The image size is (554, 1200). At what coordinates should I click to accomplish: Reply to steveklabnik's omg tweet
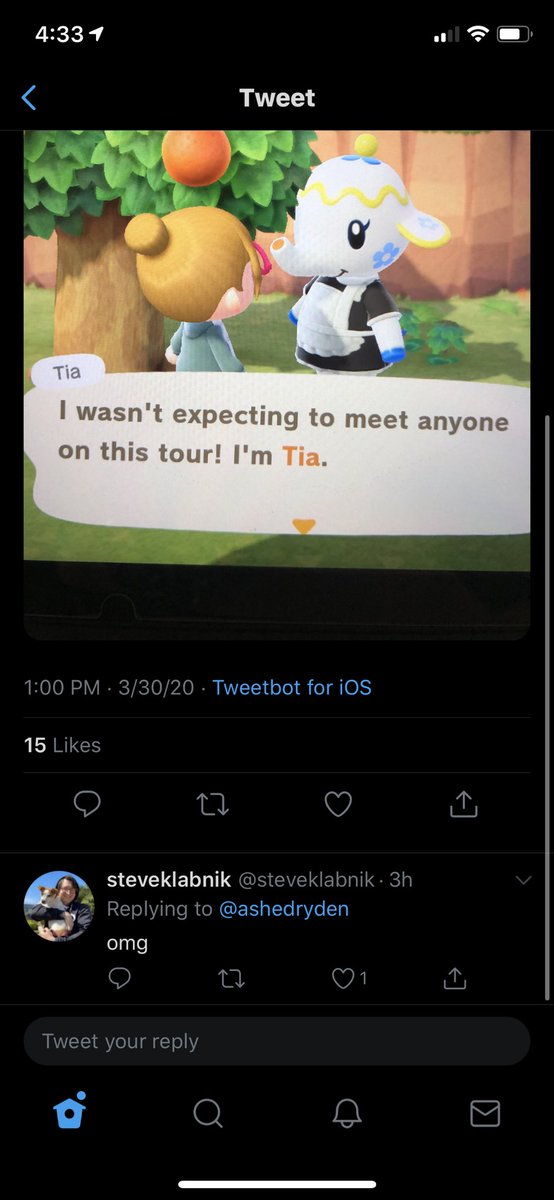click(x=119, y=979)
